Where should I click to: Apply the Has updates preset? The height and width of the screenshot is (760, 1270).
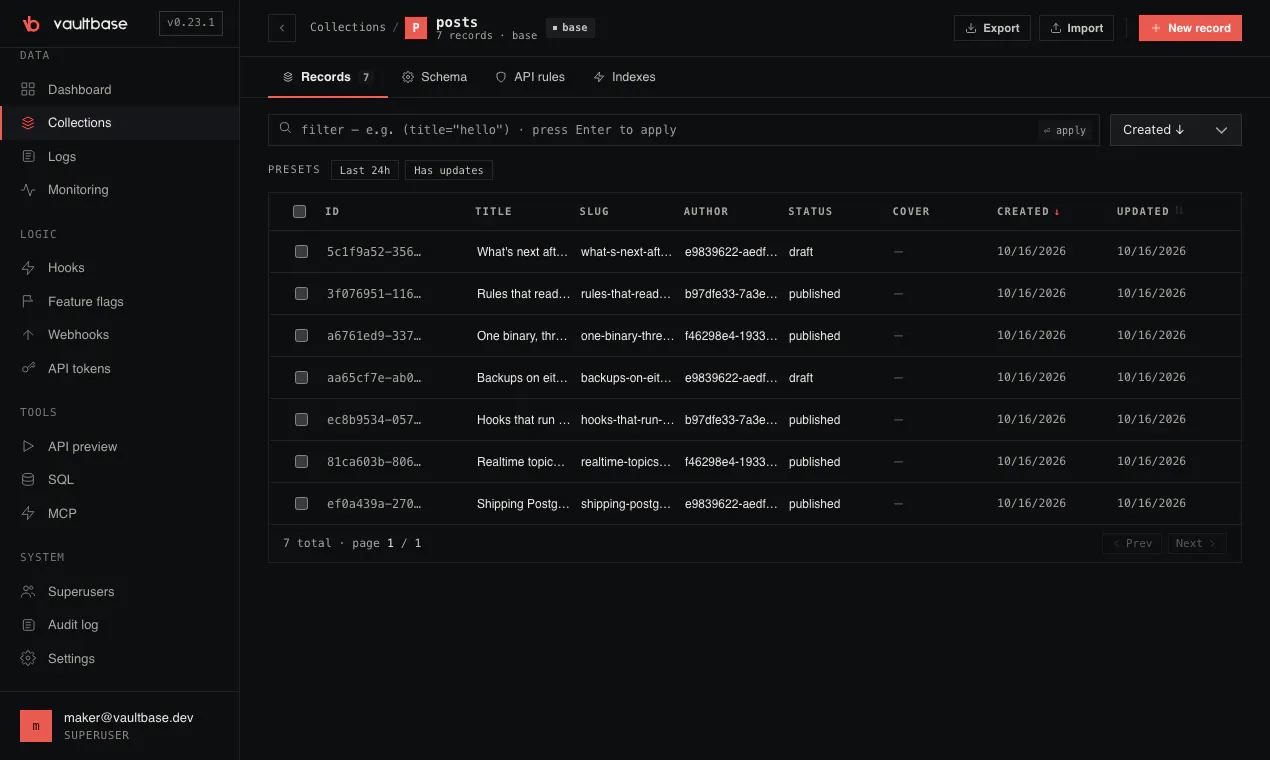click(449, 170)
